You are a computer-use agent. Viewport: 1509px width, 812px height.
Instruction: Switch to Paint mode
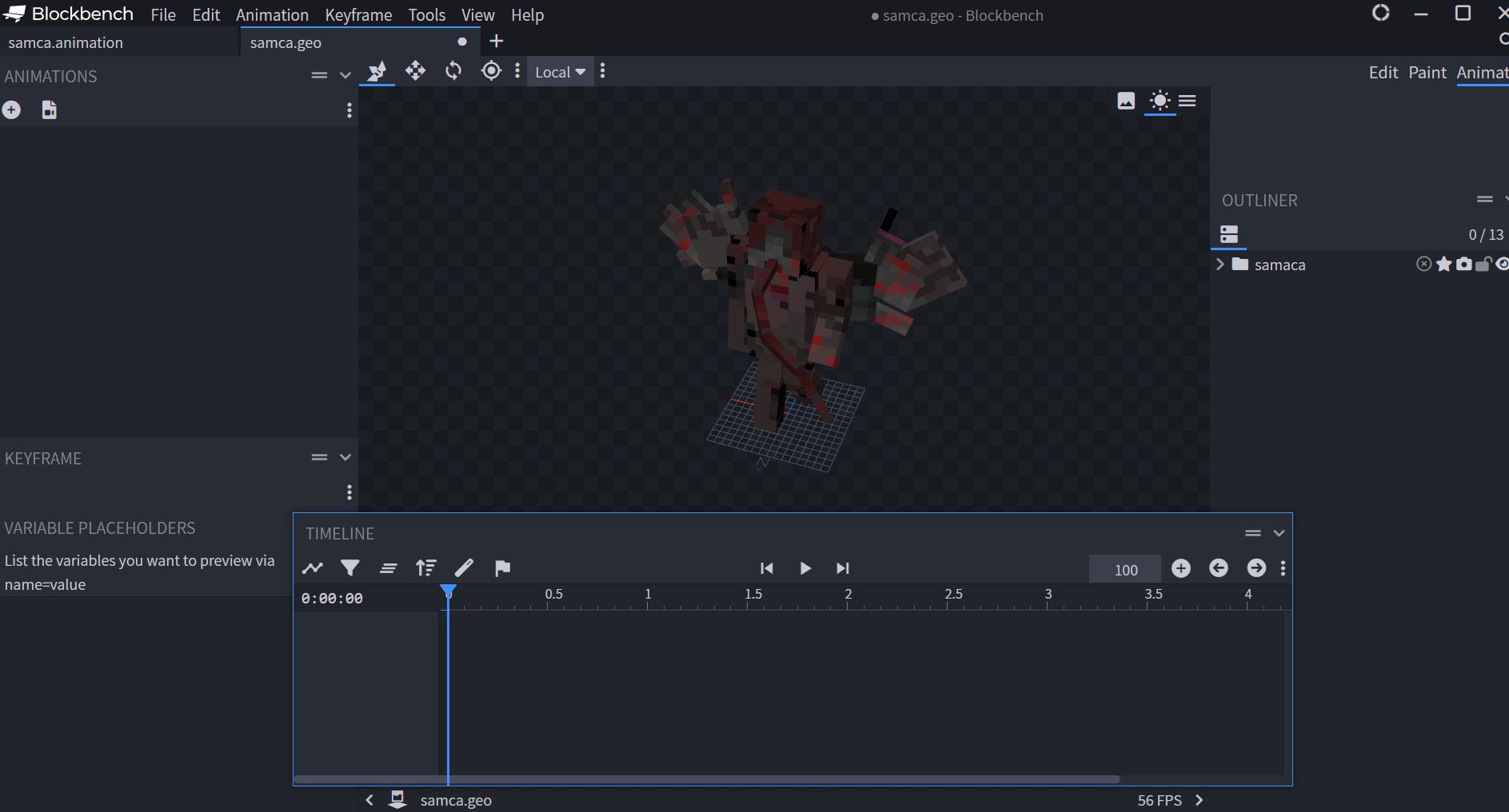pyautogui.click(x=1427, y=73)
